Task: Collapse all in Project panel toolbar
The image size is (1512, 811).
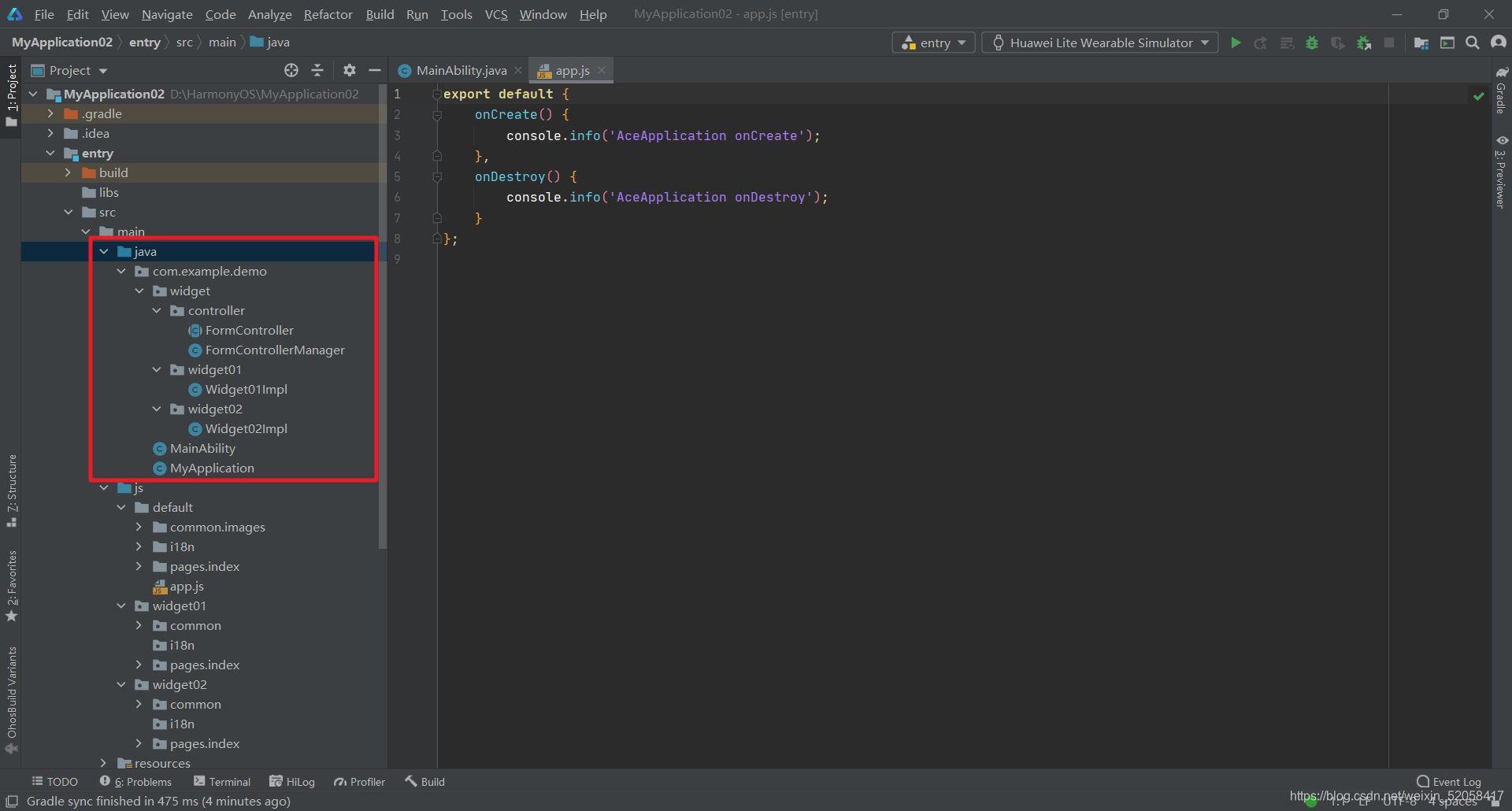Action: 317,70
